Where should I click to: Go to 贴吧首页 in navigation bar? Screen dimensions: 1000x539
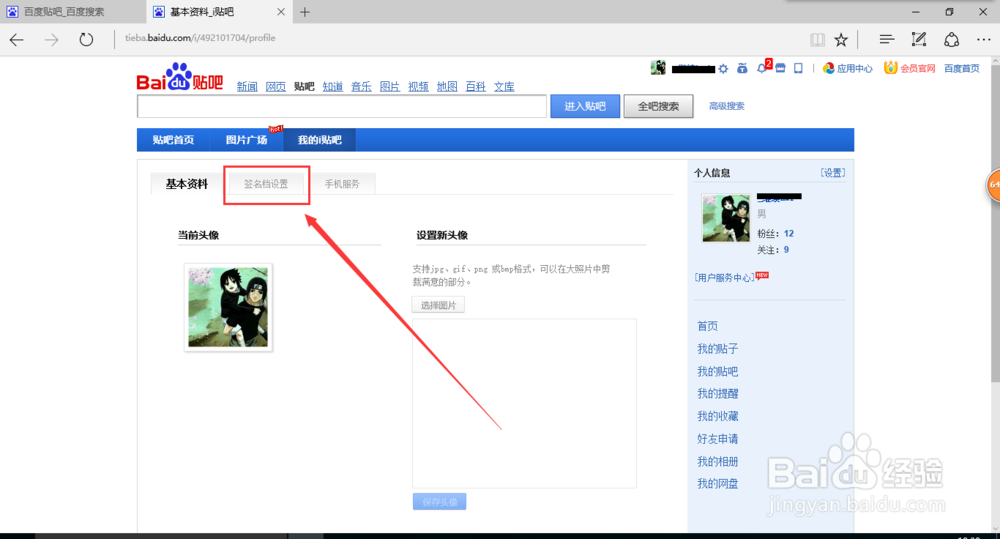(173, 140)
